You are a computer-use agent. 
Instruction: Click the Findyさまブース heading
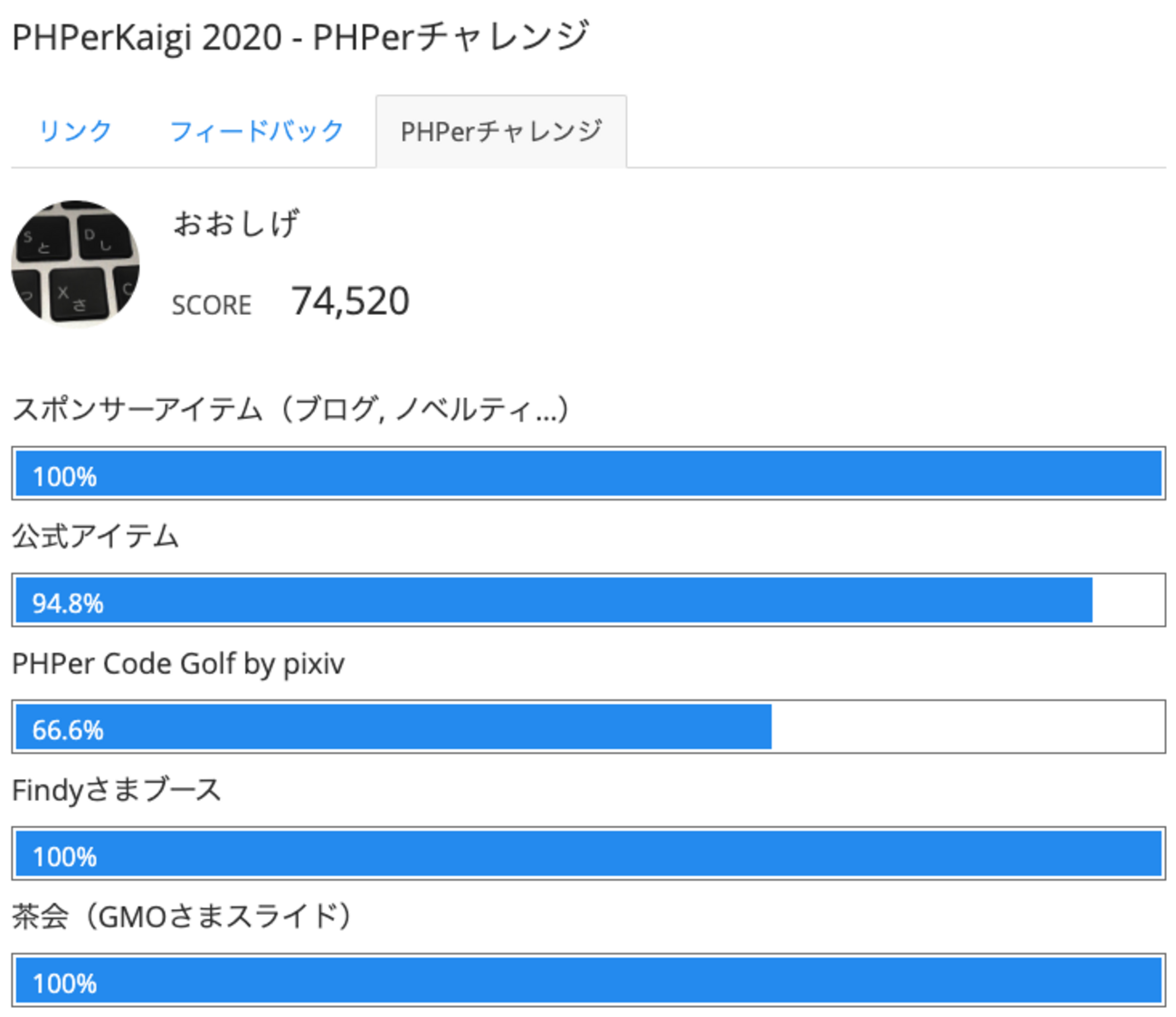click(117, 790)
